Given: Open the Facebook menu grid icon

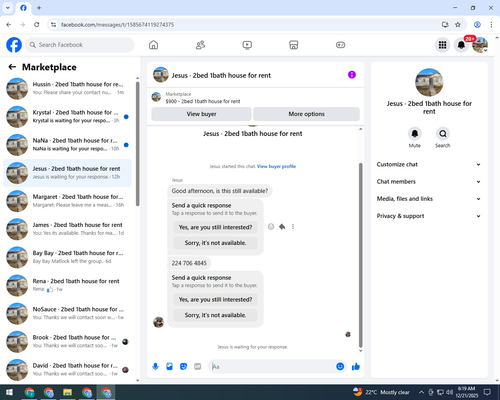Looking at the screenshot, I should pos(442,45).
